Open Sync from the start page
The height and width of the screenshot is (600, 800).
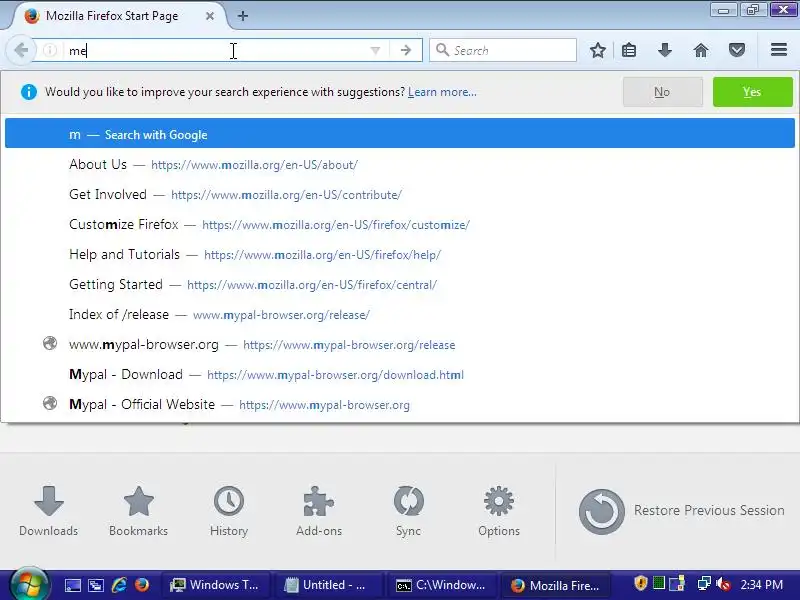(409, 511)
